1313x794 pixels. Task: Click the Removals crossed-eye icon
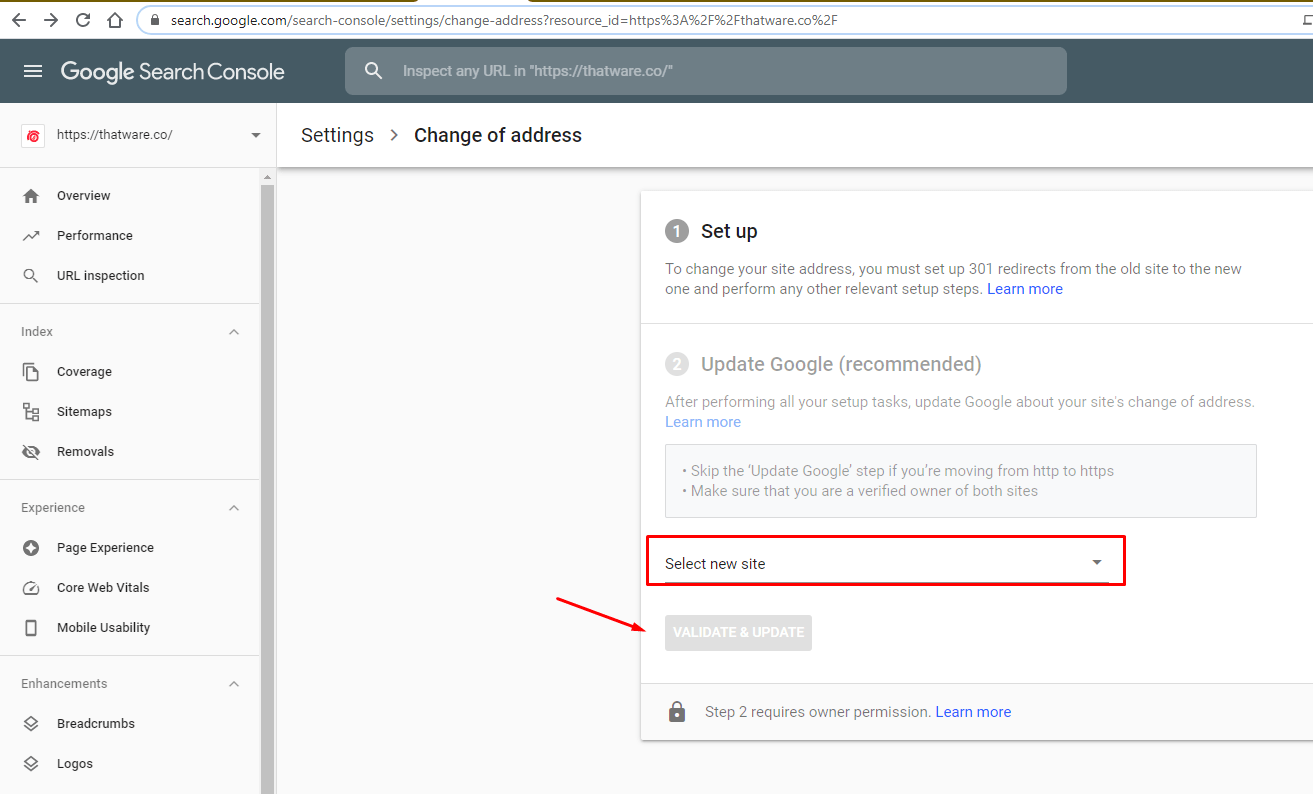click(31, 452)
